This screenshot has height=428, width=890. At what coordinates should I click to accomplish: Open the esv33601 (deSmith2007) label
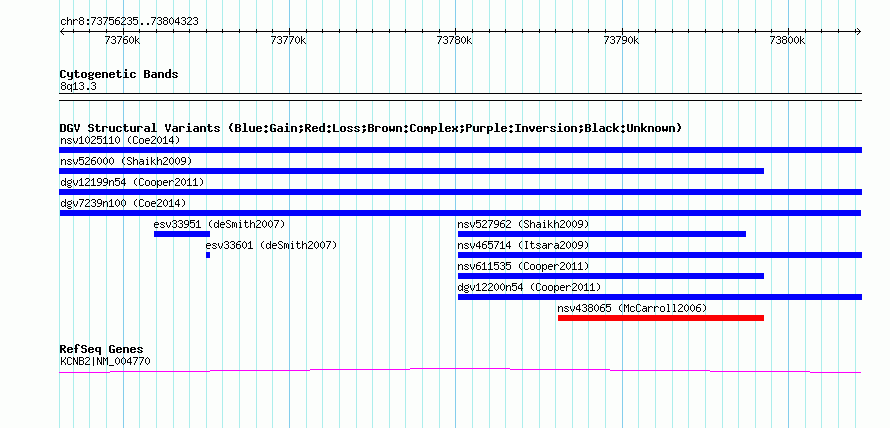click(x=271, y=245)
